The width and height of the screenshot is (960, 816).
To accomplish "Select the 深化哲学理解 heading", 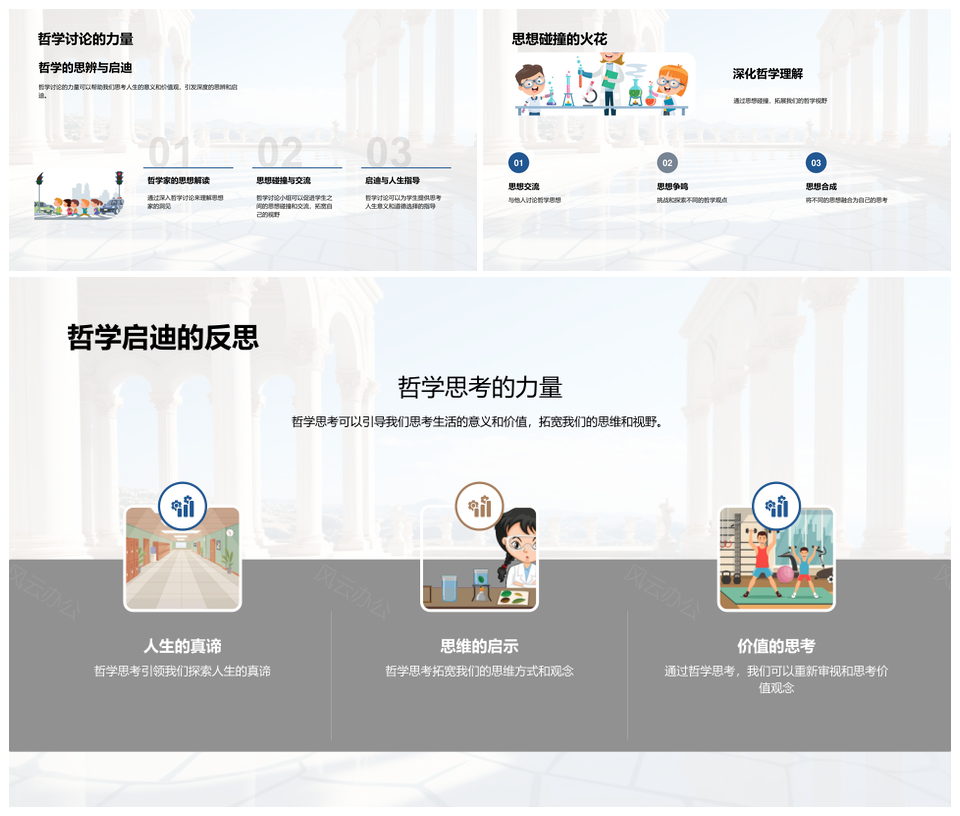I will (767, 74).
